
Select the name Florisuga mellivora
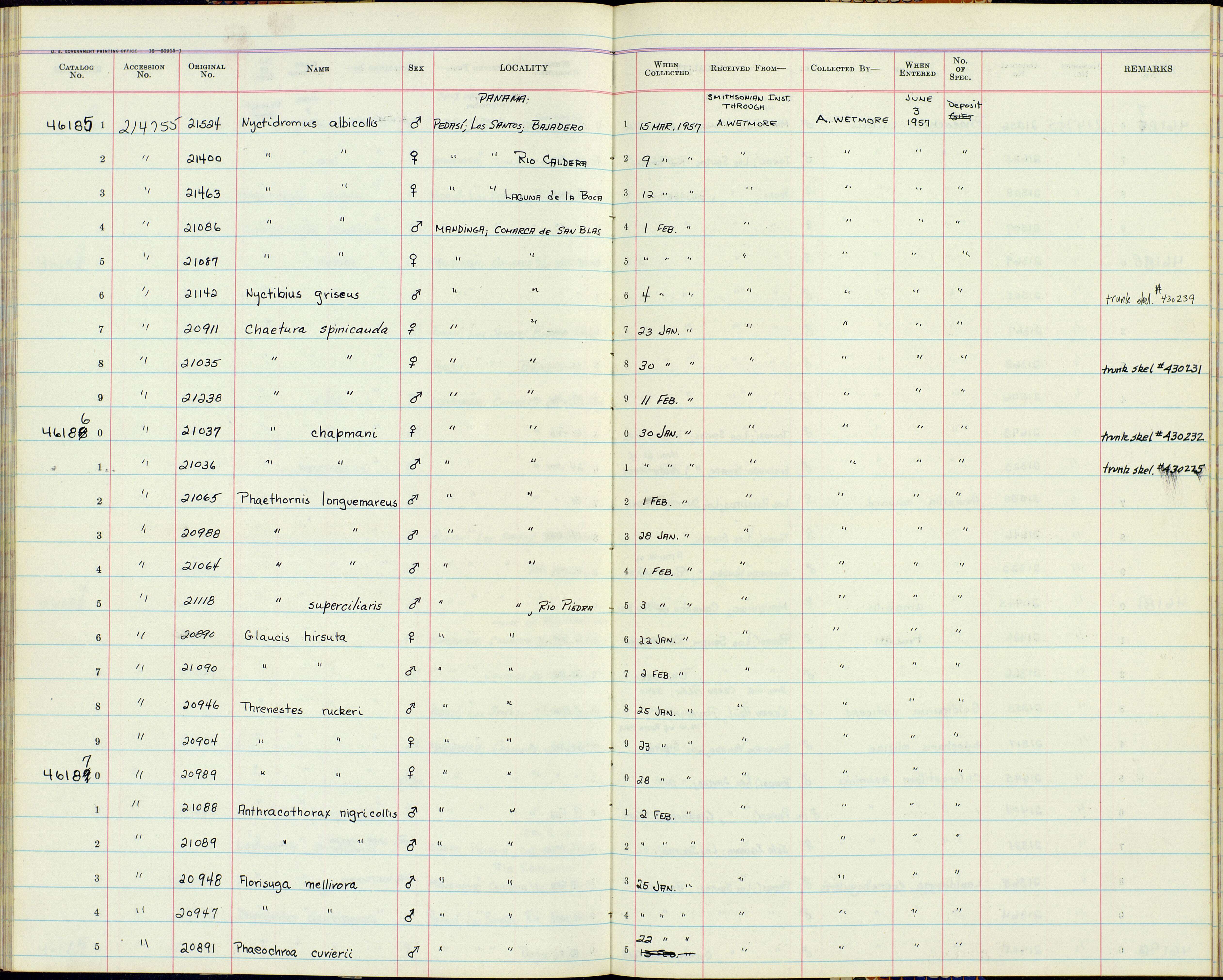click(298, 884)
